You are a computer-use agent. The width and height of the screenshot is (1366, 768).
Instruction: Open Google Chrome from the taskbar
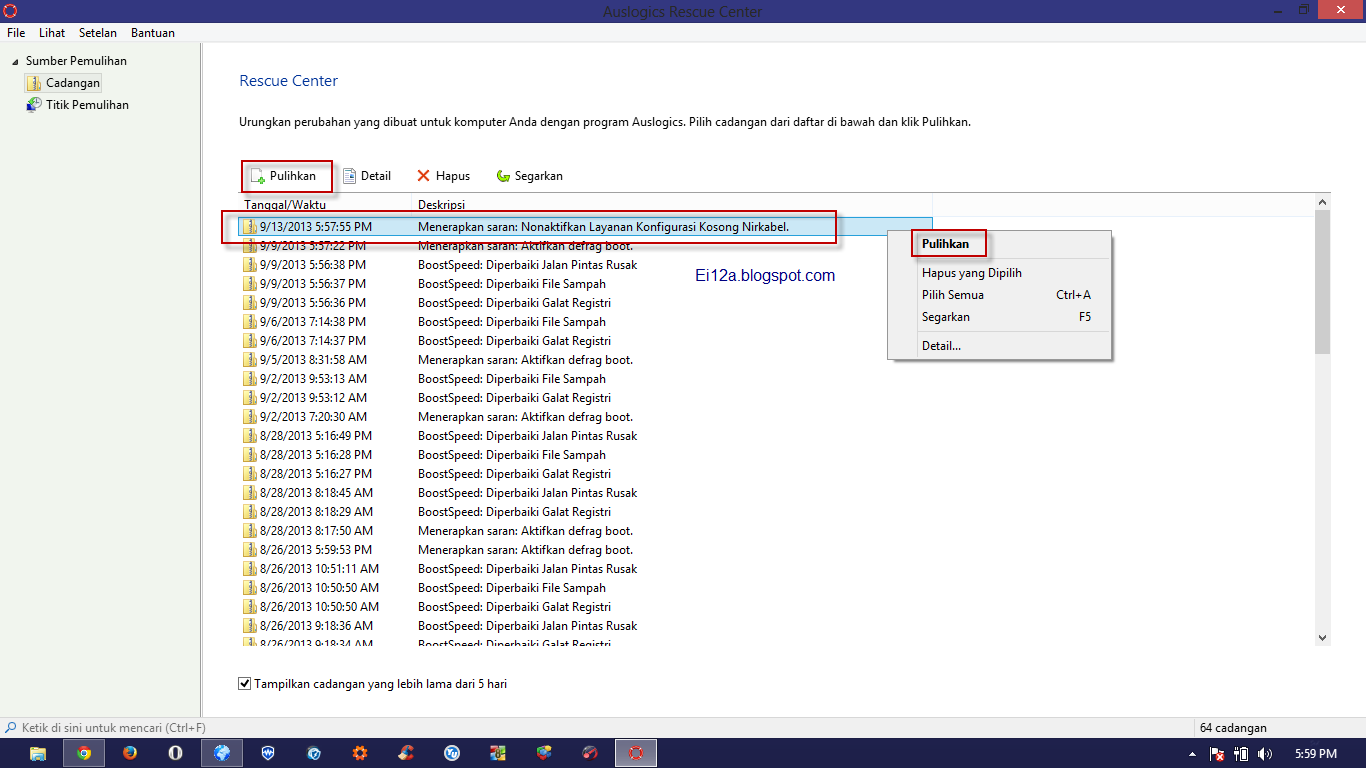(84, 753)
